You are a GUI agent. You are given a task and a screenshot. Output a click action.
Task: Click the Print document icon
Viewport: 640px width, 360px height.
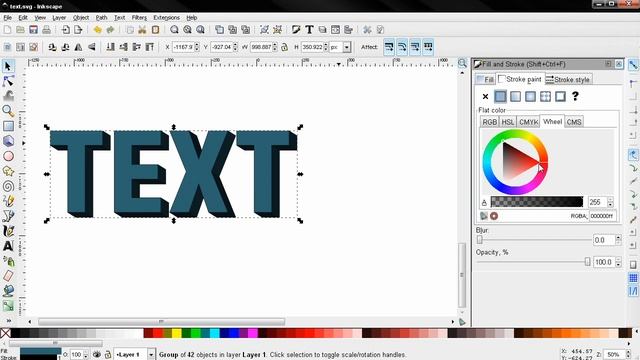point(47,30)
